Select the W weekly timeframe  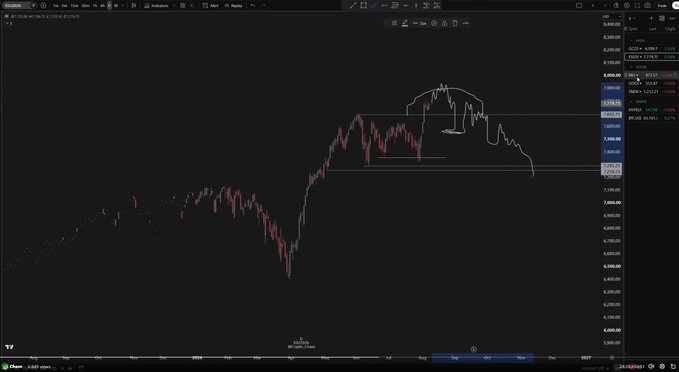tap(116, 6)
